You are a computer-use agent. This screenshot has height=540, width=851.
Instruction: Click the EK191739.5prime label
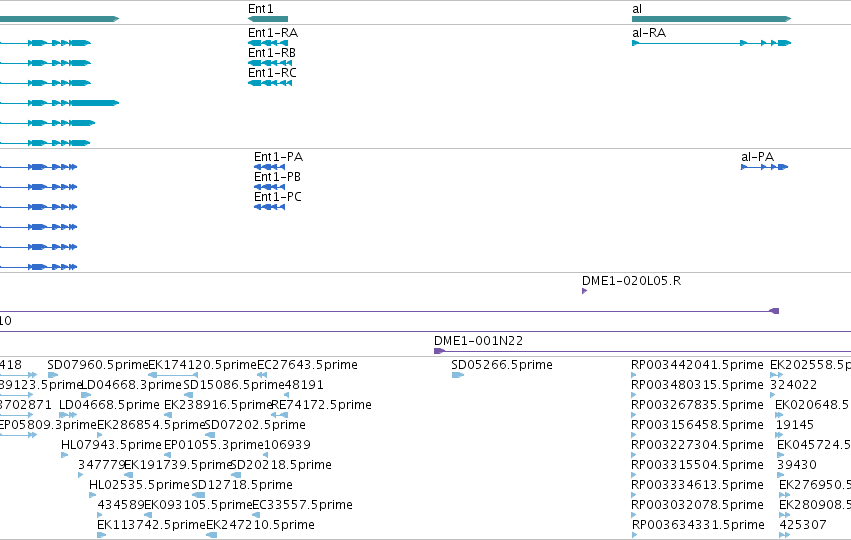(178, 465)
